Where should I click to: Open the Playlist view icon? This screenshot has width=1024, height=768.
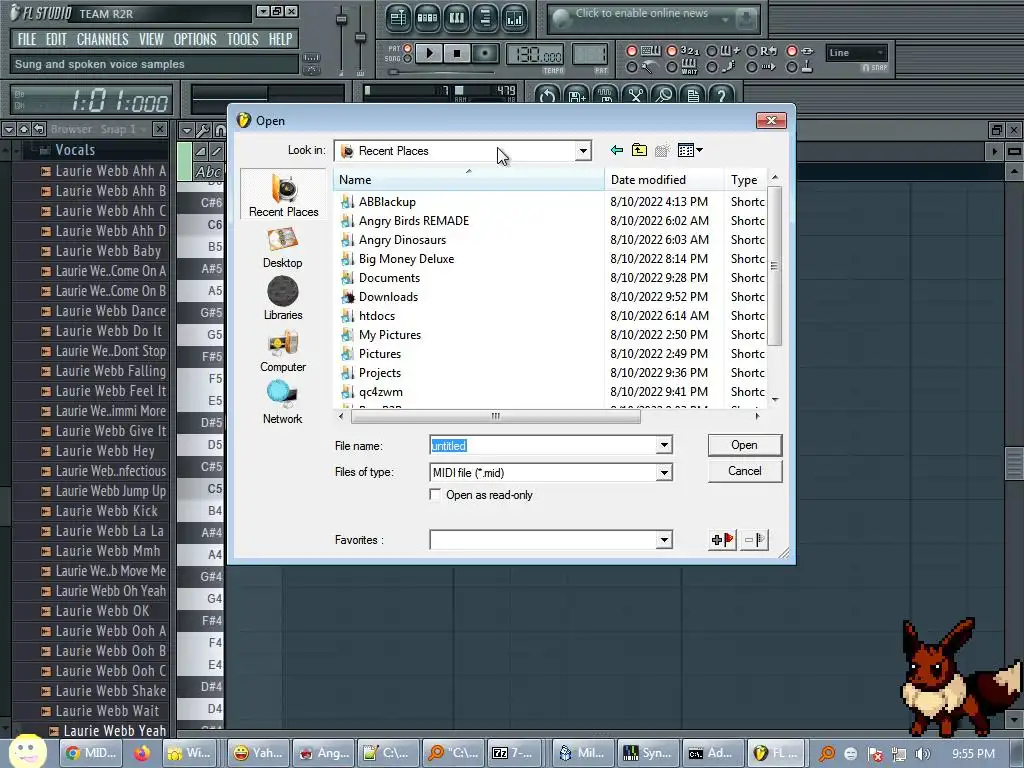point(398,18)
